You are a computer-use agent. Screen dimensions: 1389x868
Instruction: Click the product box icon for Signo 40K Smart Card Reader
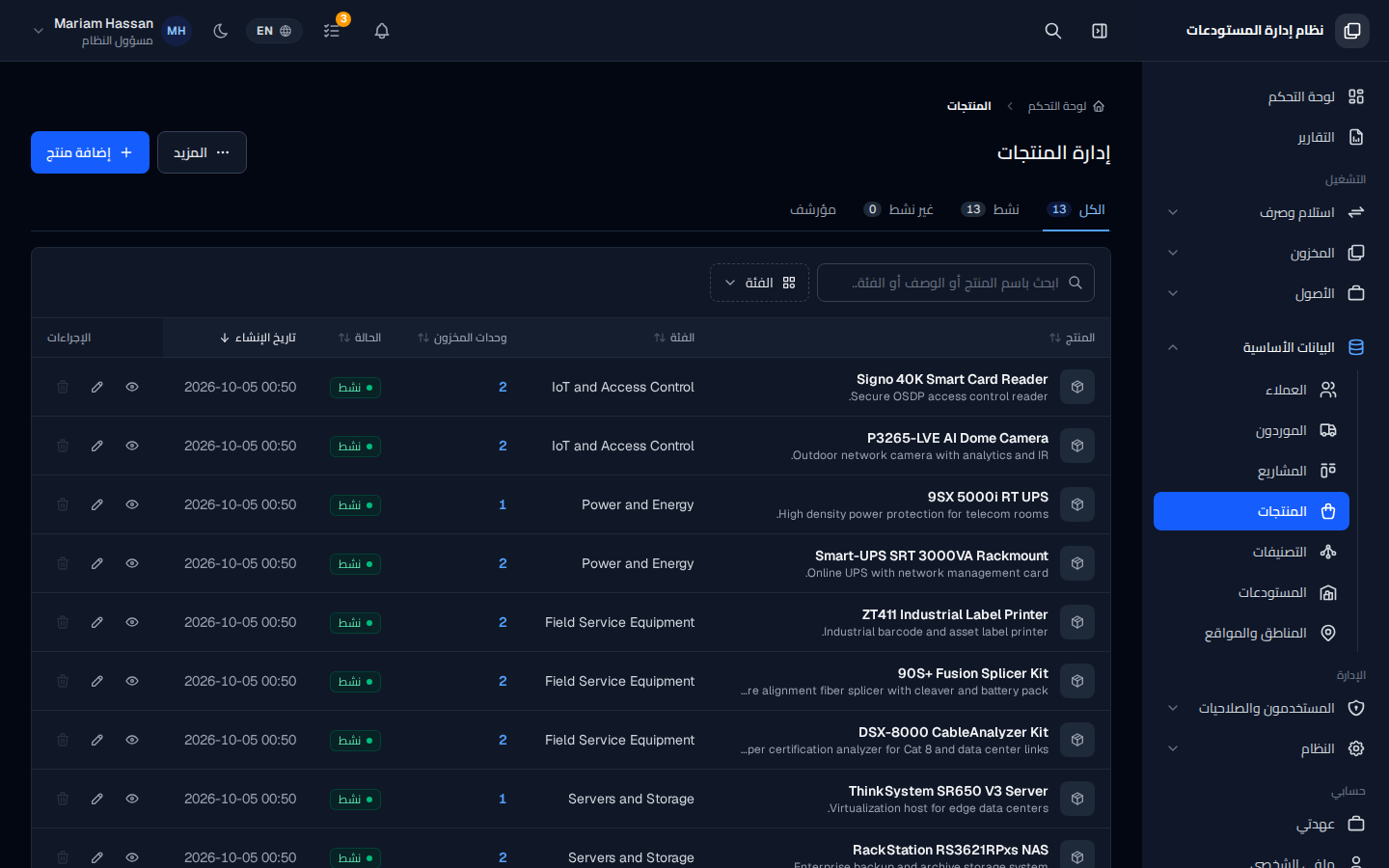tap(1077, 387)
